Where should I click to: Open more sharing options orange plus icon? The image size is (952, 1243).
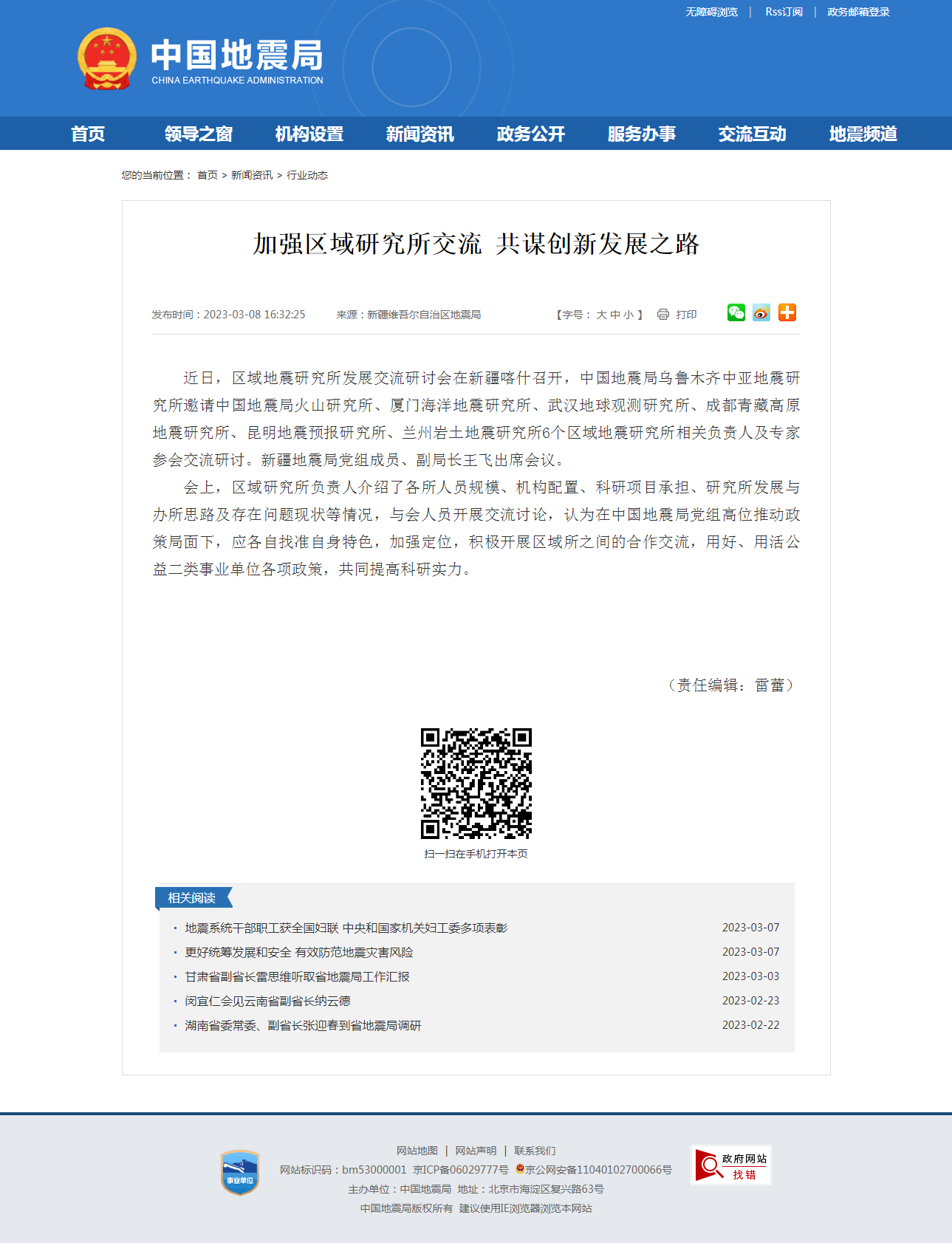pyautogui.click(x=787, y=312)
